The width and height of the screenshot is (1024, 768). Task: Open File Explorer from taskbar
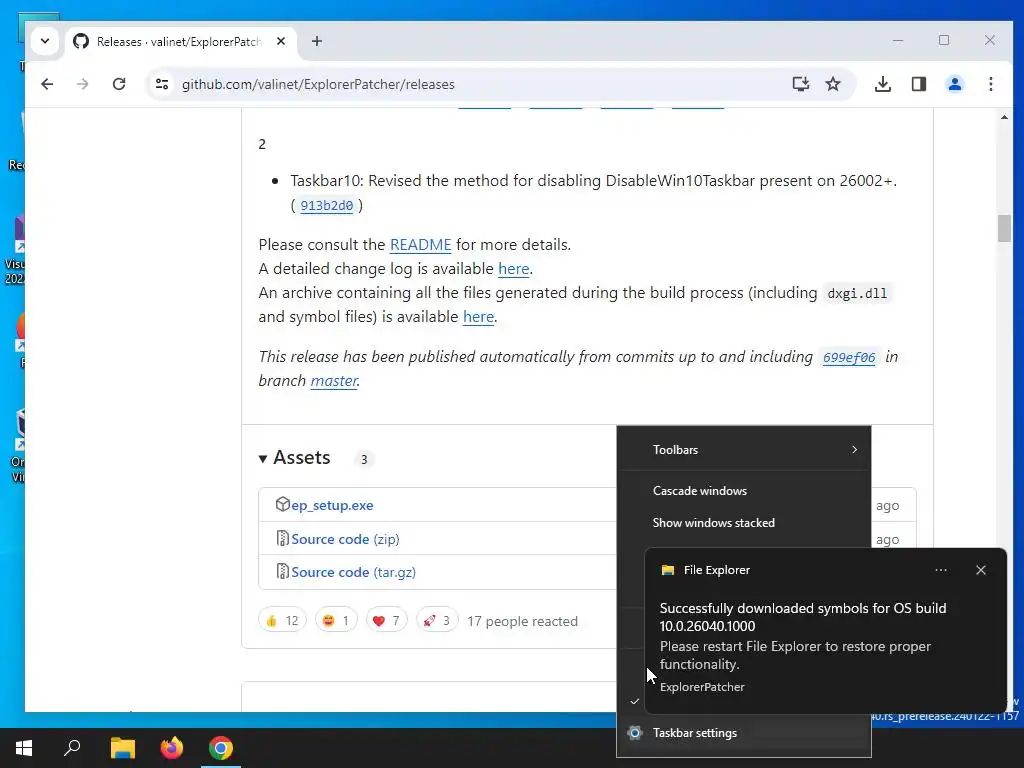[122, 748]
